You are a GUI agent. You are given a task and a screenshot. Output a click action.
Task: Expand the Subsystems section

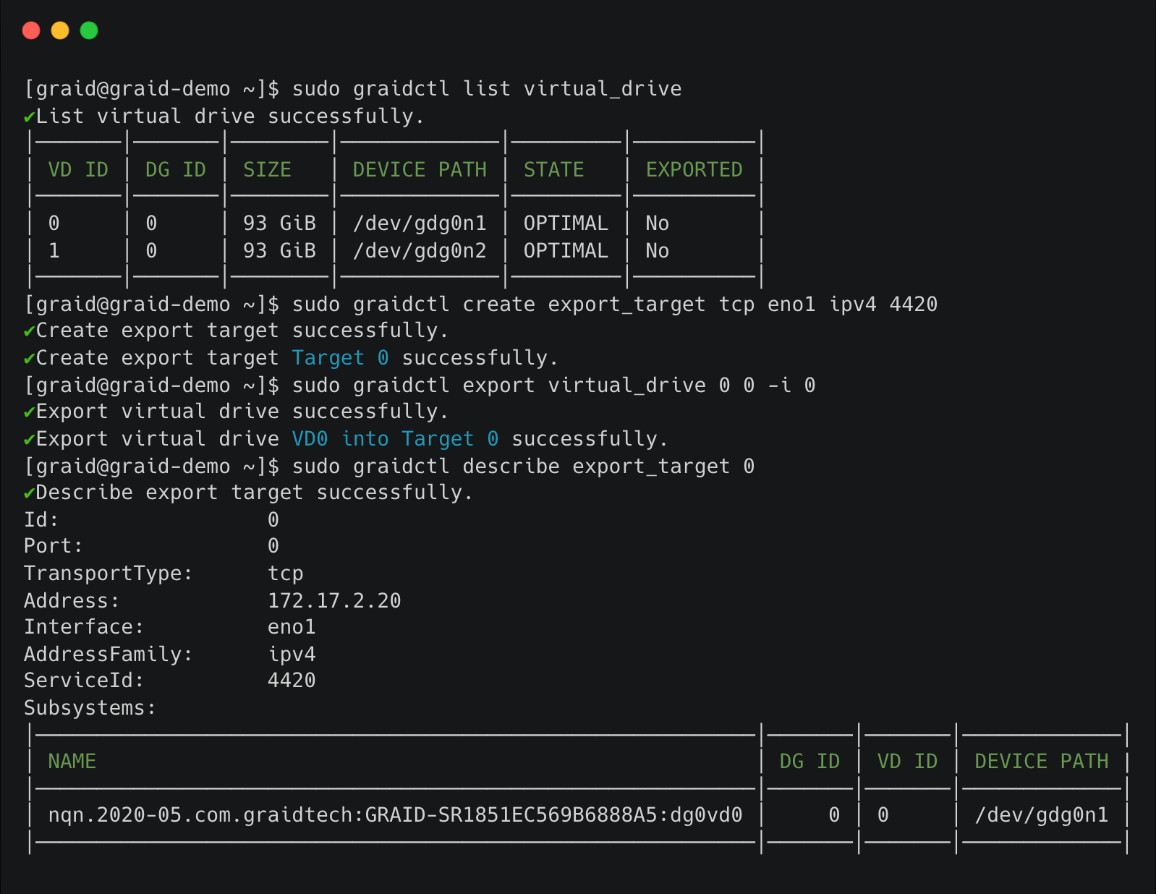click(x=96, y=707)
